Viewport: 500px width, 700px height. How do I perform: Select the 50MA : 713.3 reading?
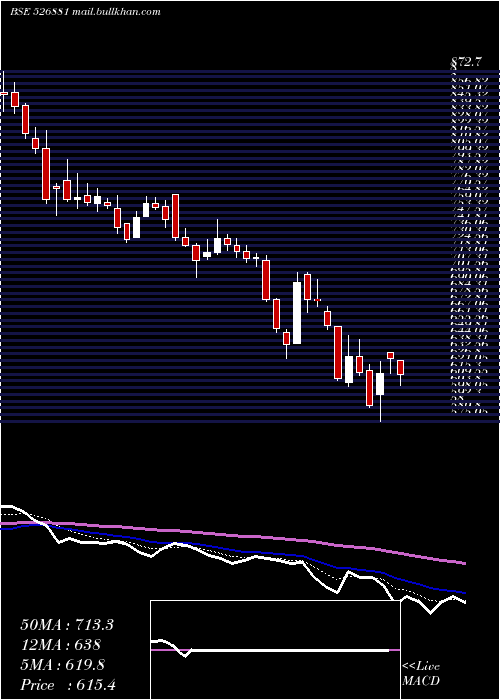tap(67, 625)
